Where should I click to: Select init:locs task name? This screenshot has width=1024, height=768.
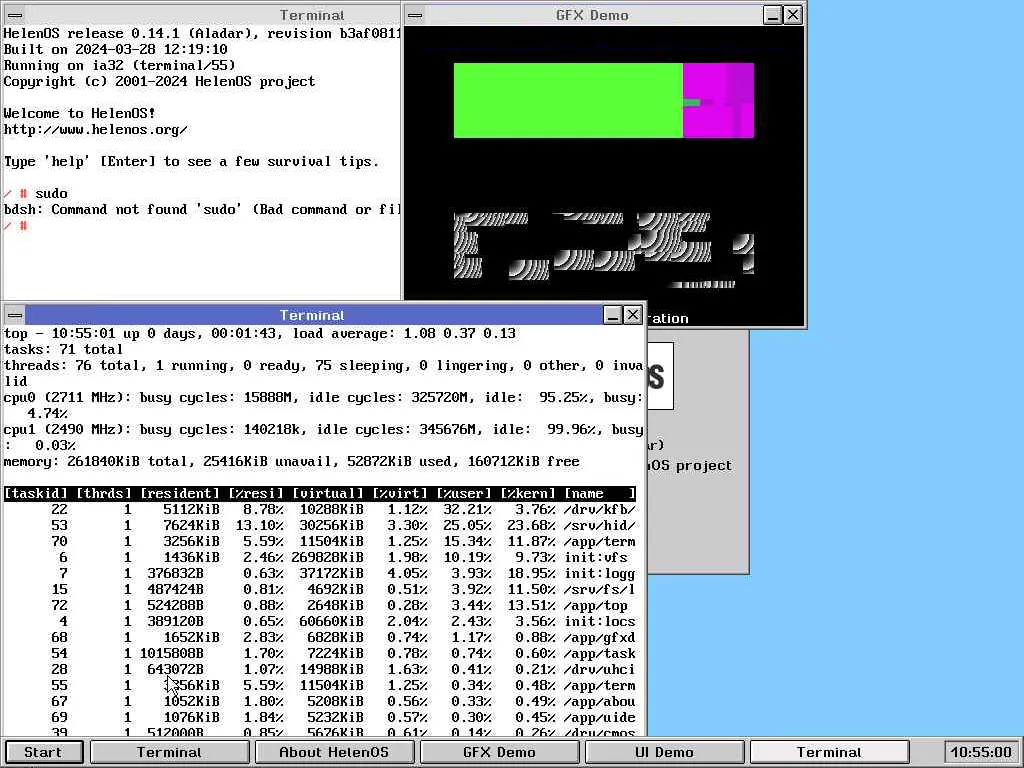coord(600,621)
